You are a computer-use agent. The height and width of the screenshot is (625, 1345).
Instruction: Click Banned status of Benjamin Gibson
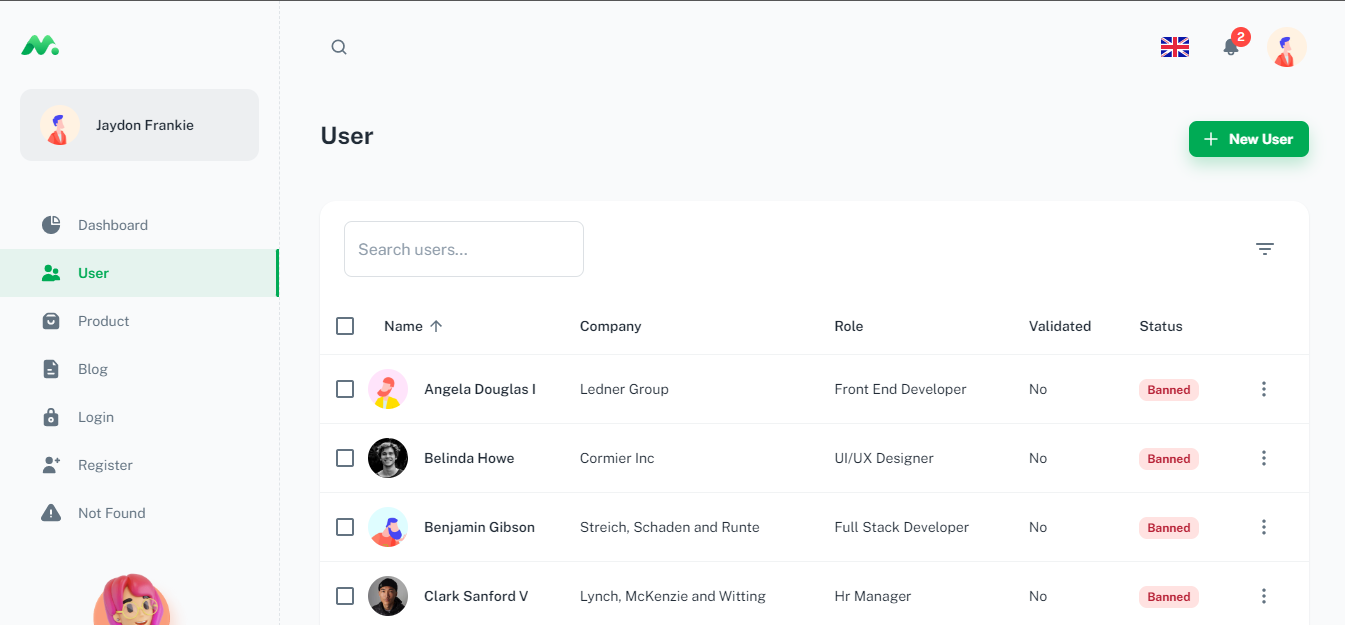[1169, 528]
